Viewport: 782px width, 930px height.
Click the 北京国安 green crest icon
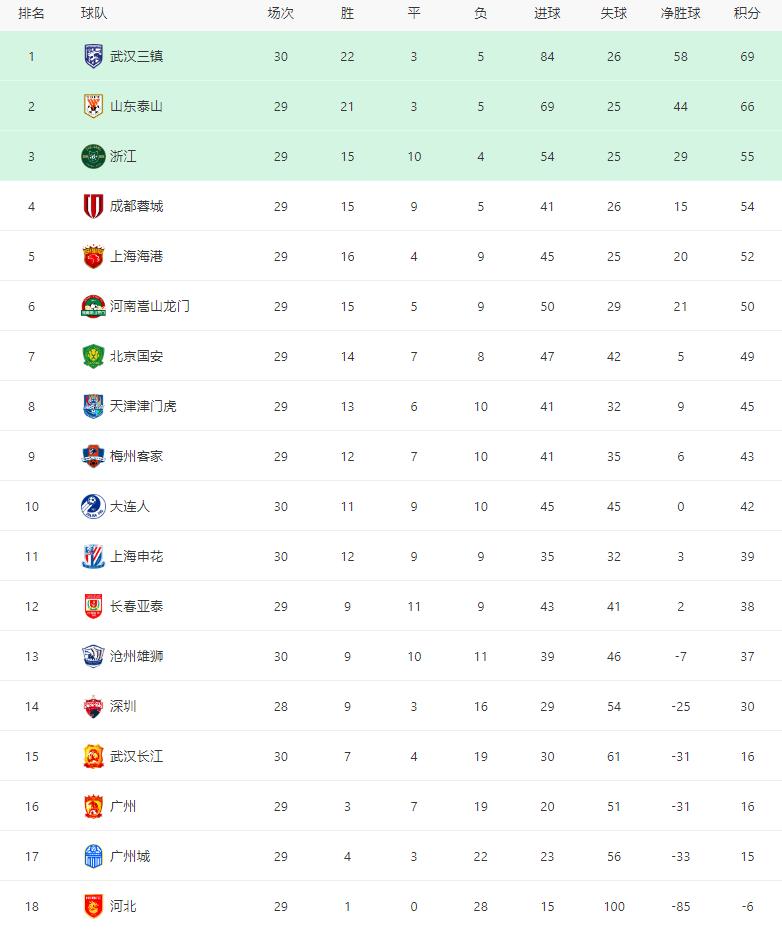coord(93,356)
